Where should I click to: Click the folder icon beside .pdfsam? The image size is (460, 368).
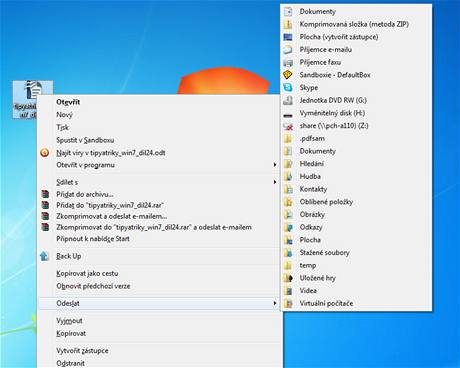click(288, 139)
